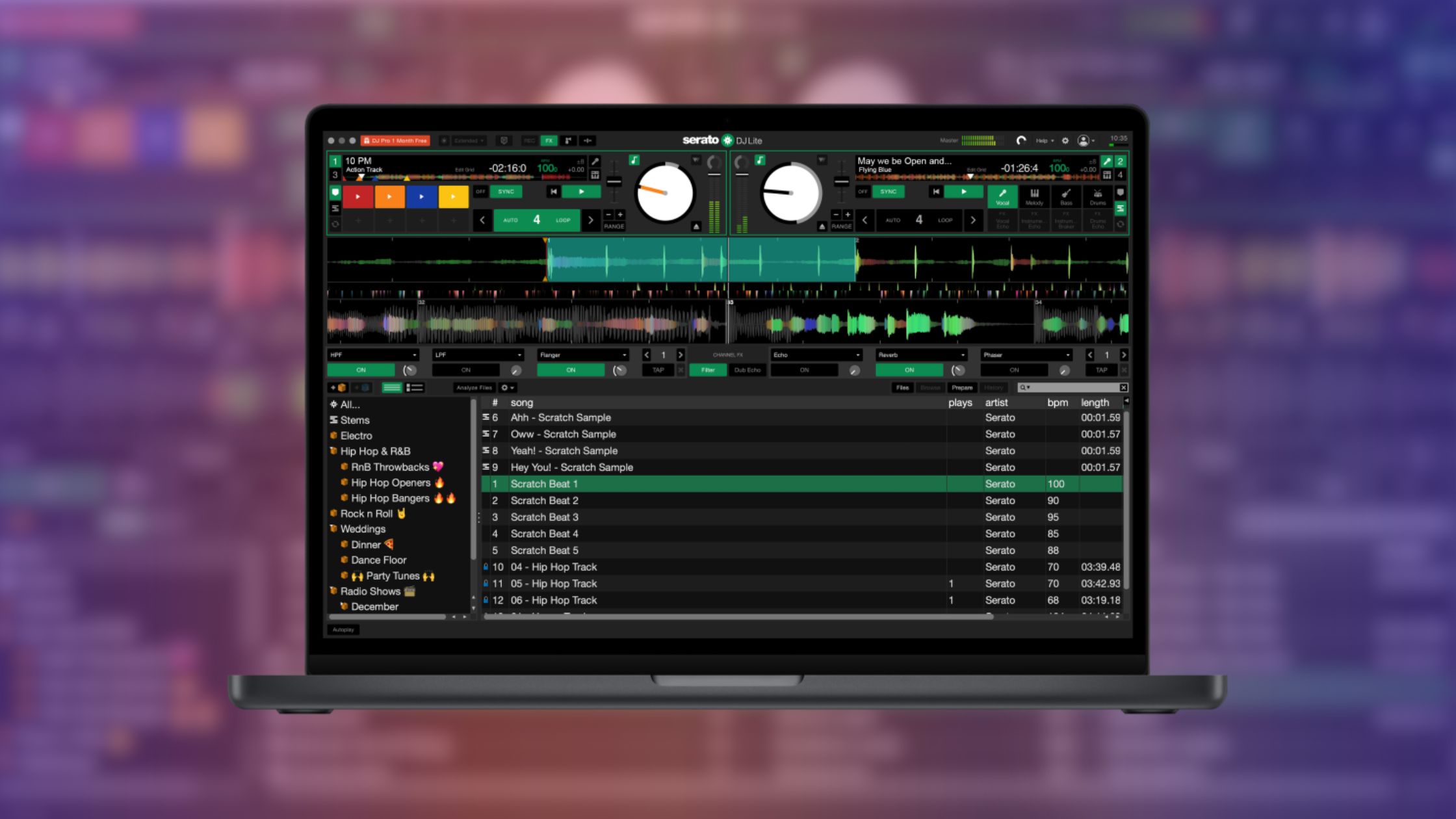Select the Vocal stem on deck 2
1456x819 pixels.
tap(1004, 198)
